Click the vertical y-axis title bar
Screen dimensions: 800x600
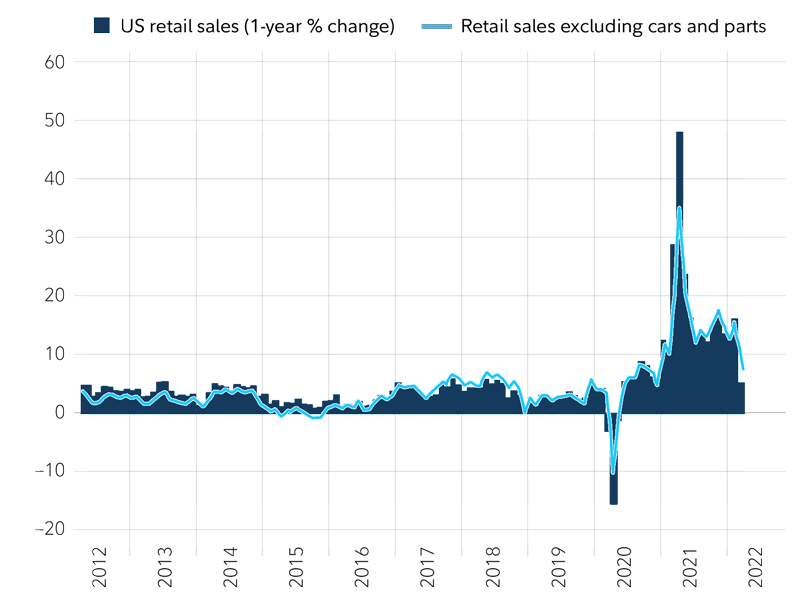[52, 294]
